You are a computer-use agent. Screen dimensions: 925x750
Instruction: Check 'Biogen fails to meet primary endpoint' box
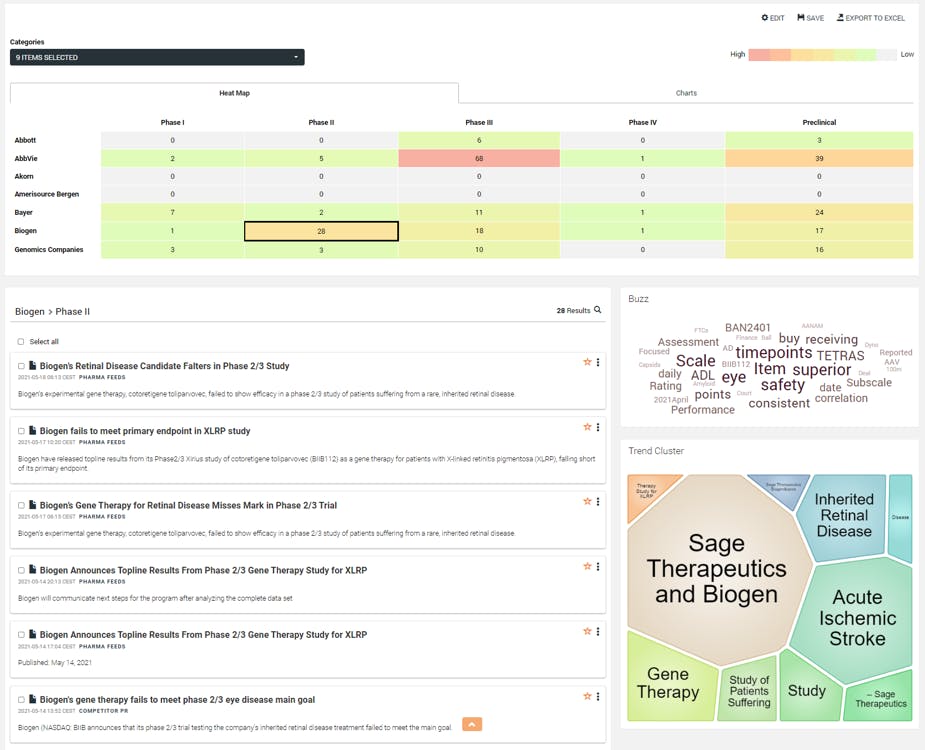(x=21, y=431)
